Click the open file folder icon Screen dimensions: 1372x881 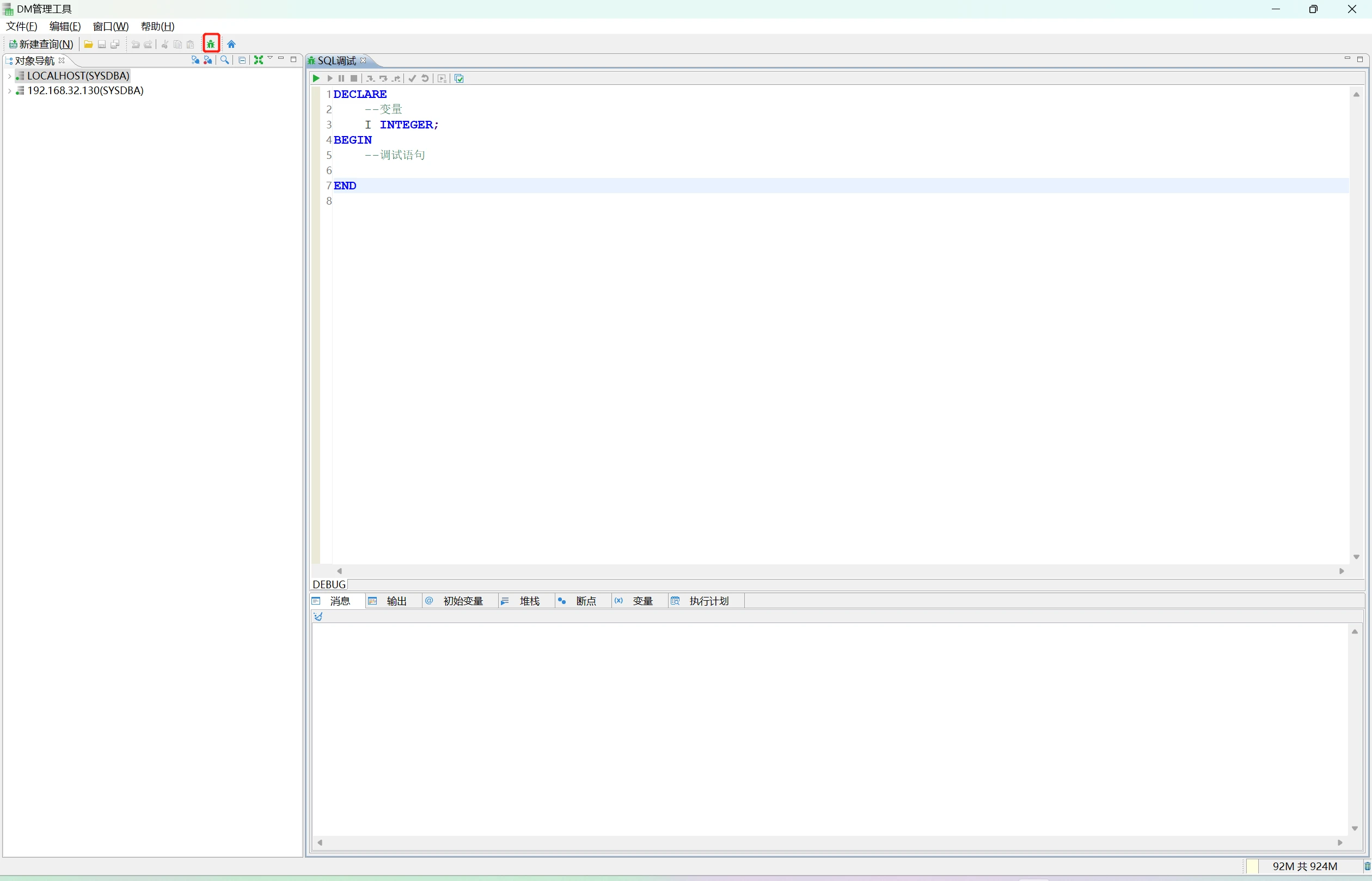[x=88, y=44]
